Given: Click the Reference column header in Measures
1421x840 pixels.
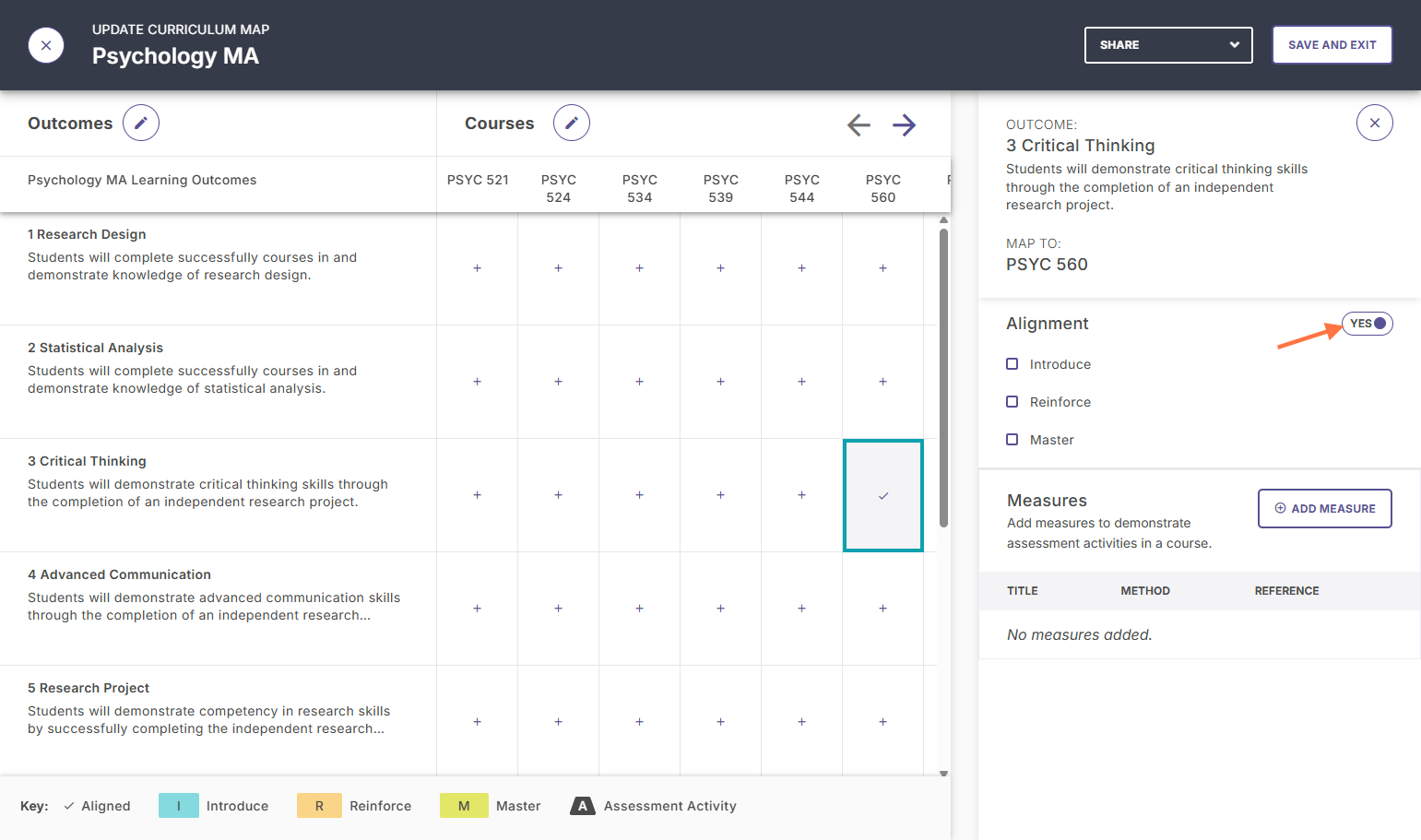Looking at the screenshot, I should pyautogui.click(x=1287, y=591).
